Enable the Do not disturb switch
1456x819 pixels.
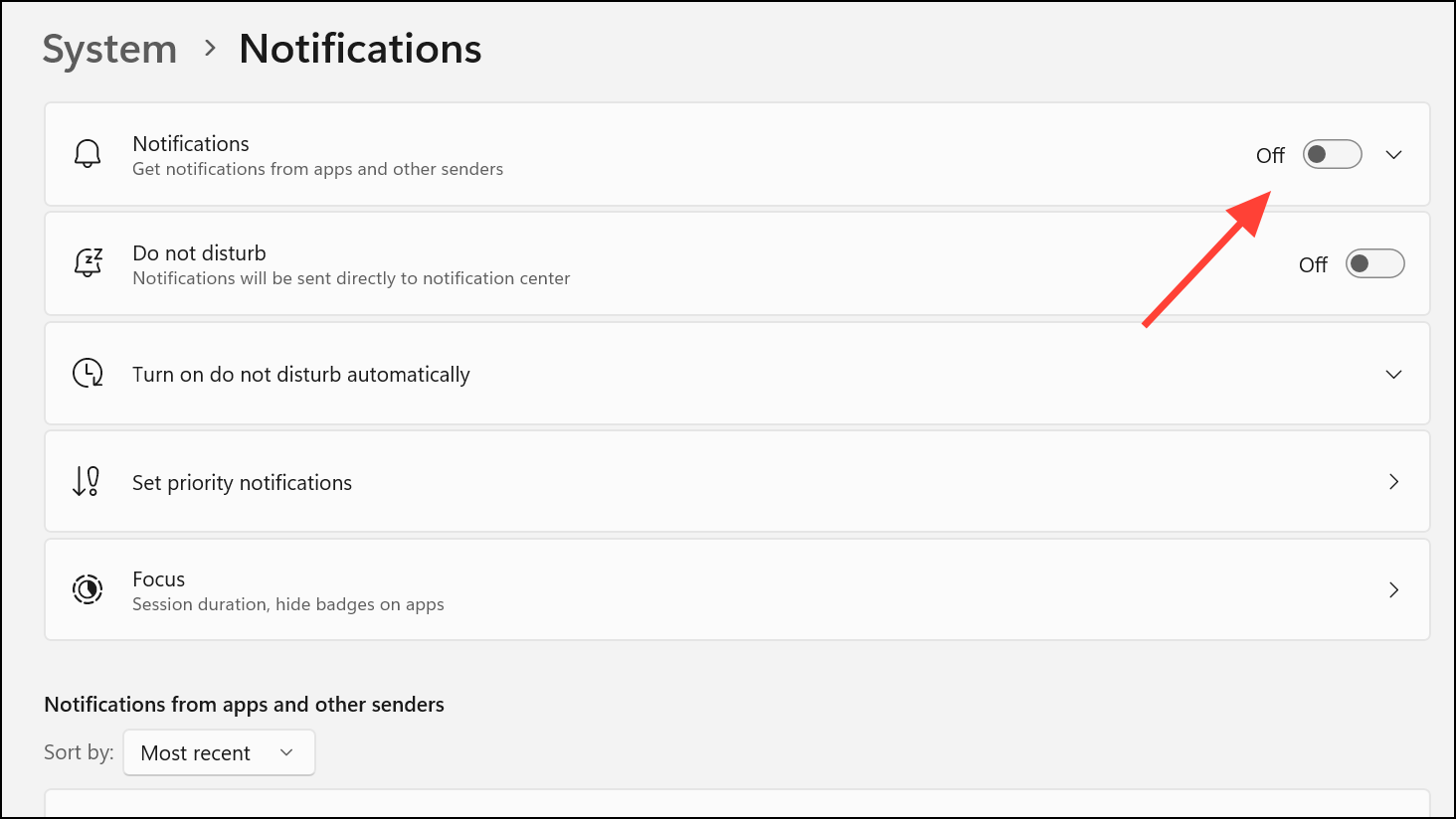[x=1374, y=263]
